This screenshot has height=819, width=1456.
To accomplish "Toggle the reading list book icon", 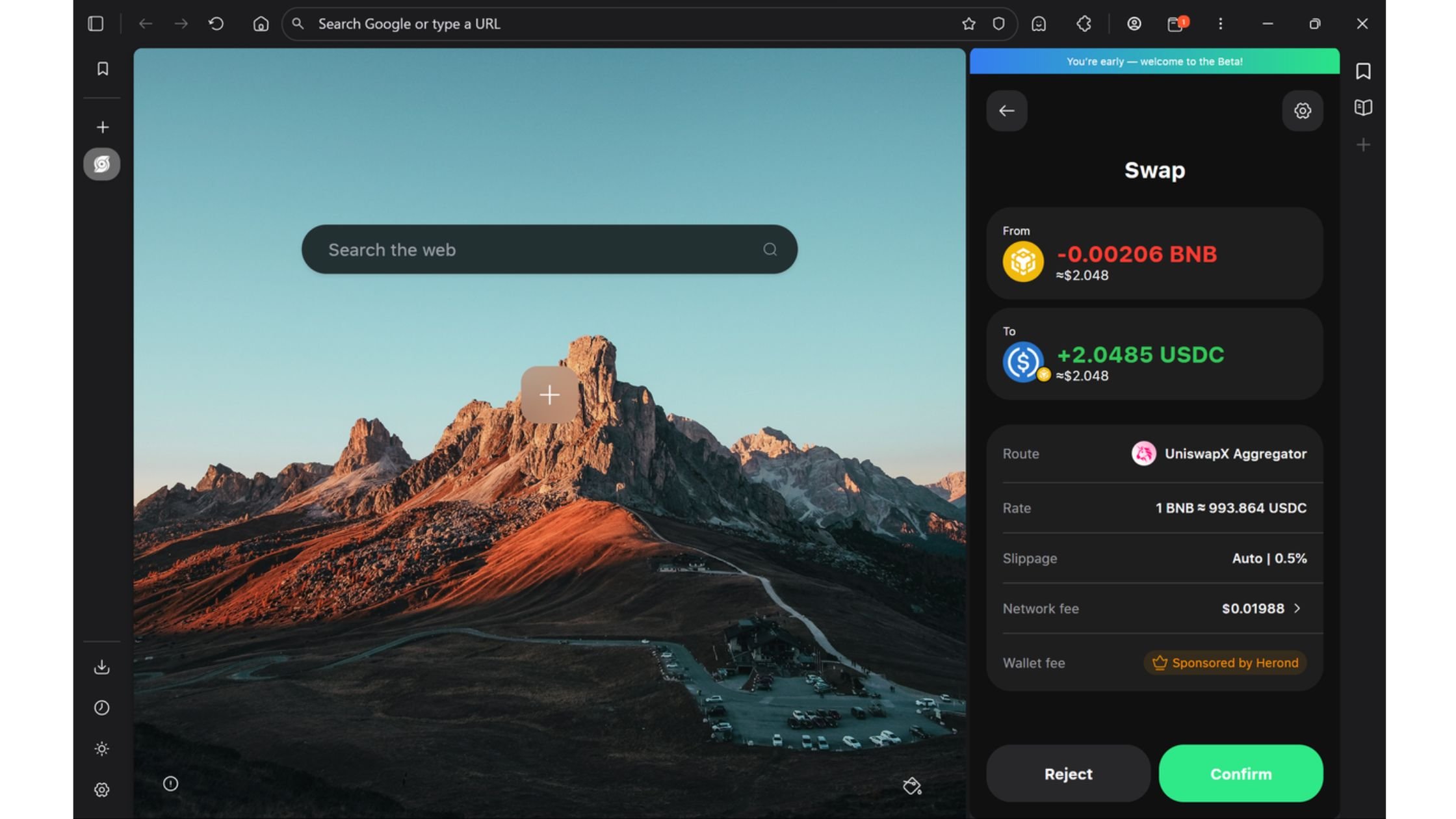I will pos(1363,107).
